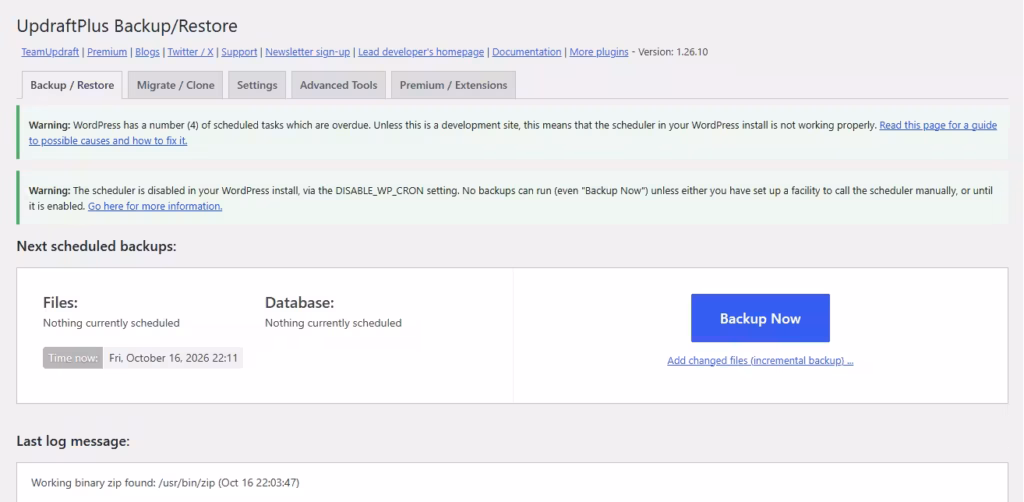Viewport: 1024px width, 502px height.
Task: Open the Documentation link
Action: (526, 52)
